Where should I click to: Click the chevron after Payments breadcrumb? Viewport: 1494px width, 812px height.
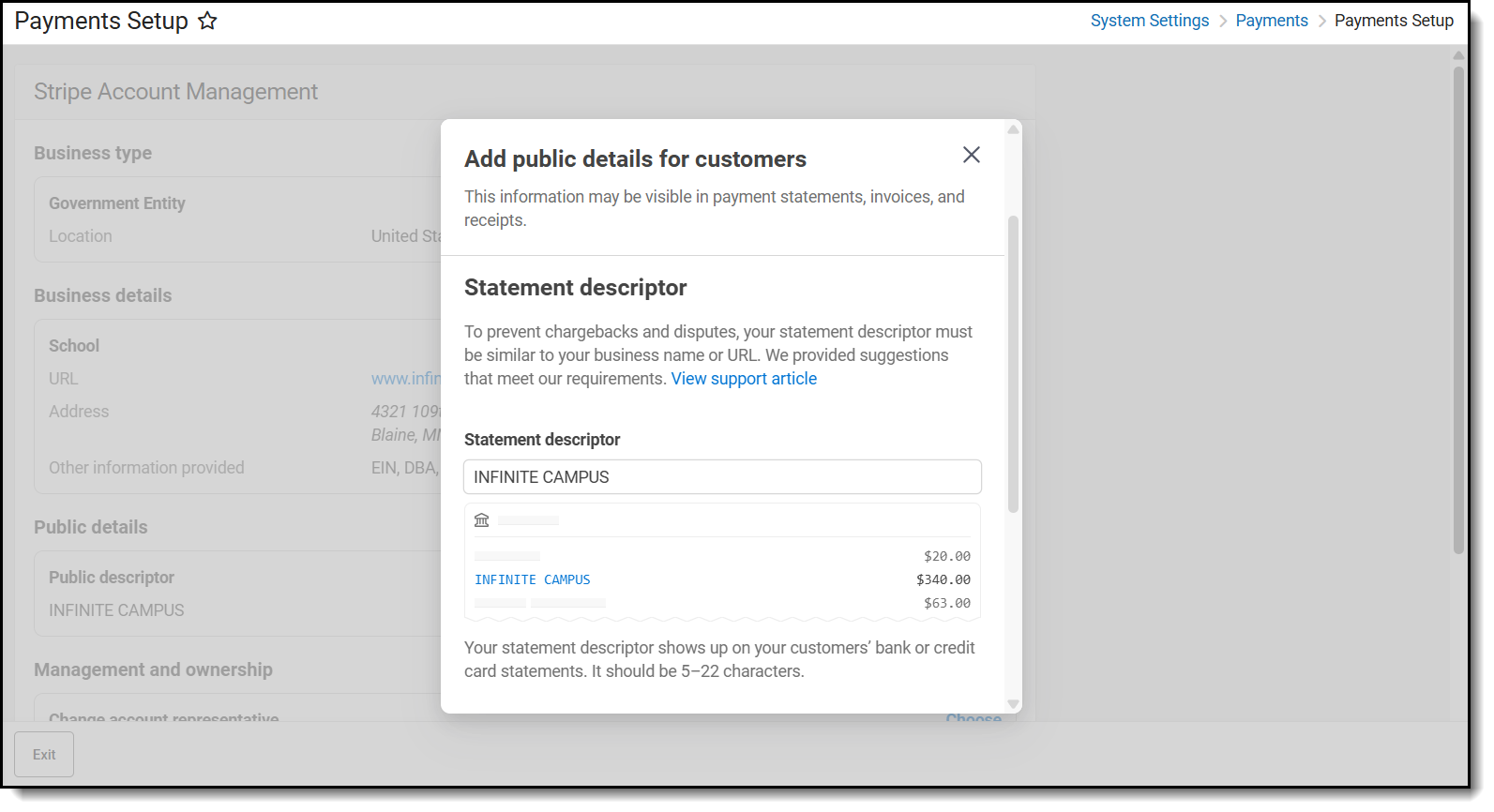[x=1321, y=22]
